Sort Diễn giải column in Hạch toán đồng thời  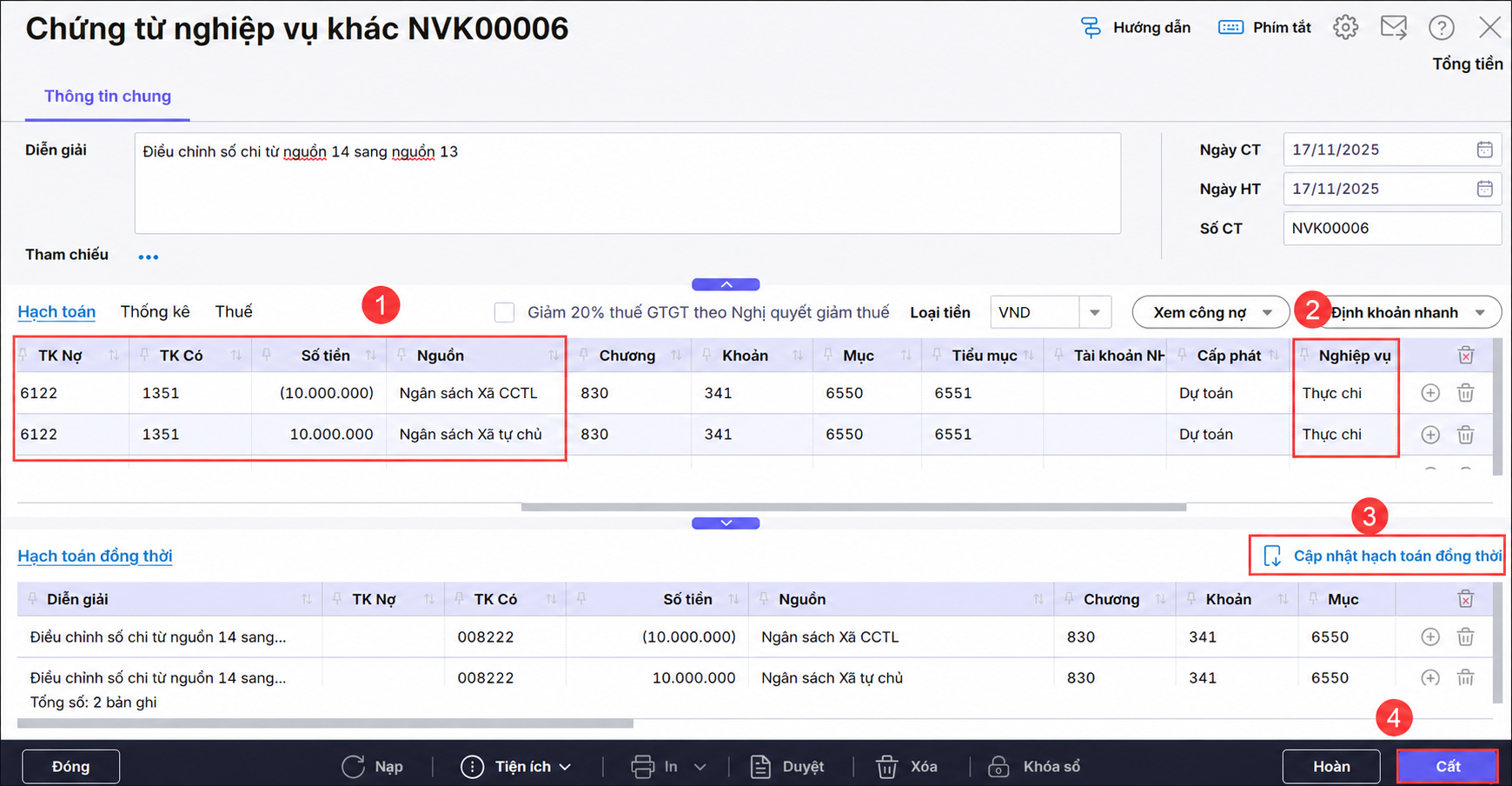tap(306, 599)
